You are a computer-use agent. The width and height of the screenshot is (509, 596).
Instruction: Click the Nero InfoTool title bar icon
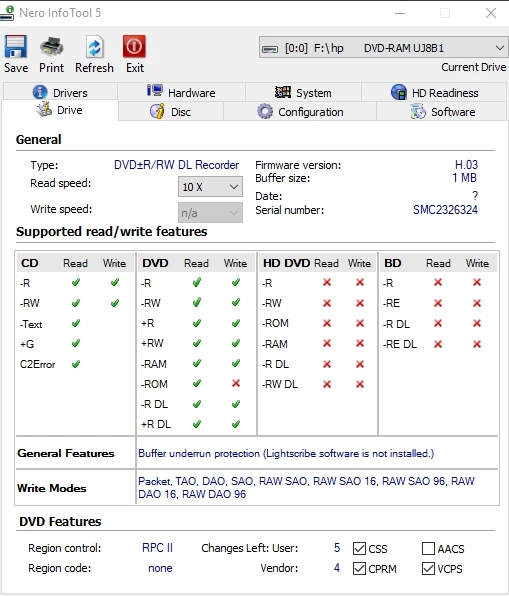tap(7, 13)
